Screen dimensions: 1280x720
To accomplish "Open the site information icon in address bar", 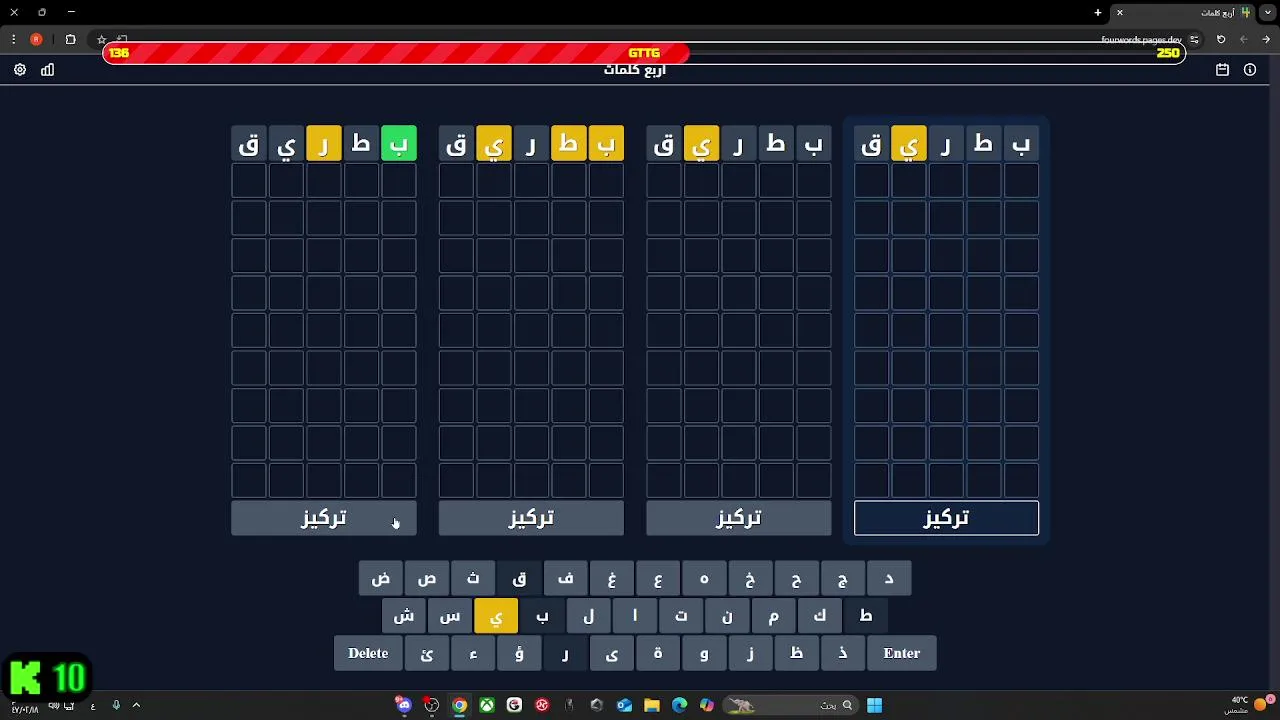I will tap(1194, 40).
